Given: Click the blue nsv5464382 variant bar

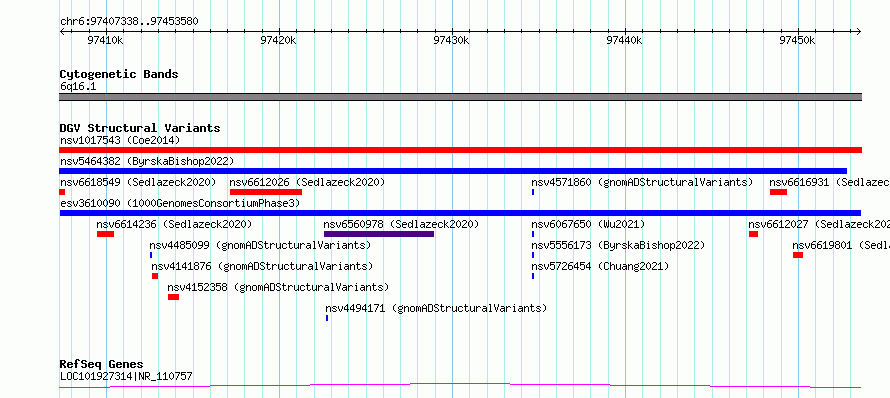Looking at the screenshot, I should click(453, 171).
